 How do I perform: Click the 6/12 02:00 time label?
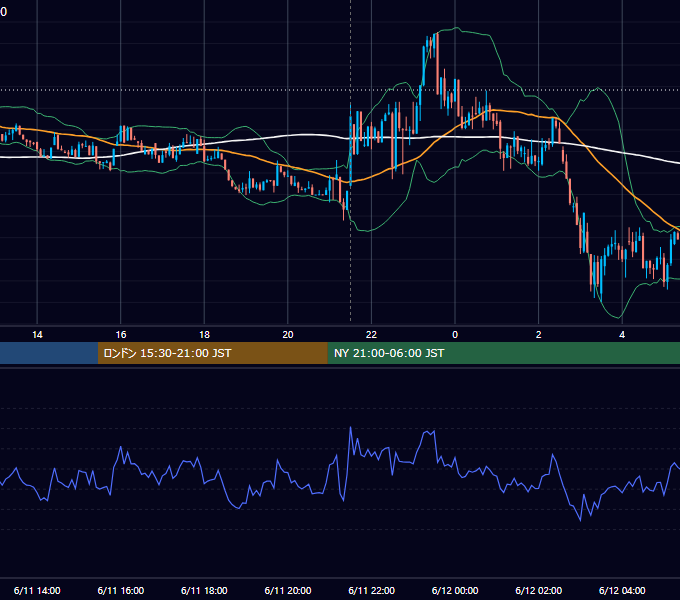click(539, 590)
